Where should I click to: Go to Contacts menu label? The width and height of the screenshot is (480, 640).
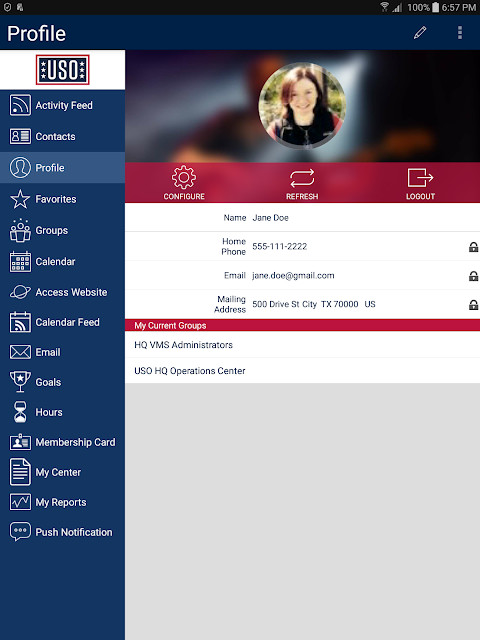(x=56, y=136)
